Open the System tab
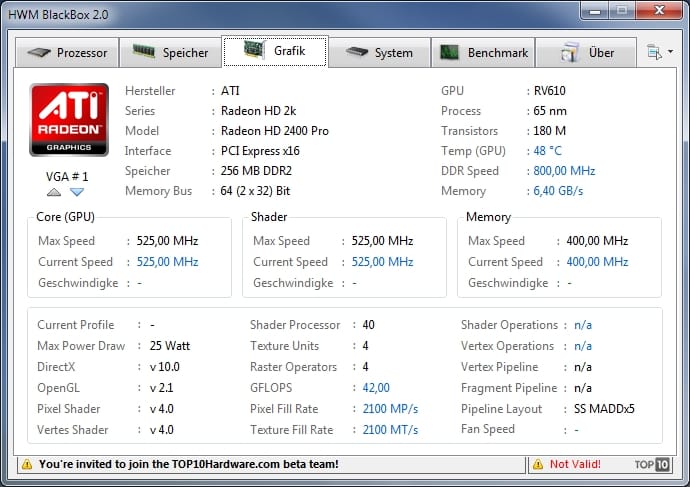 (x=380, y=52)
